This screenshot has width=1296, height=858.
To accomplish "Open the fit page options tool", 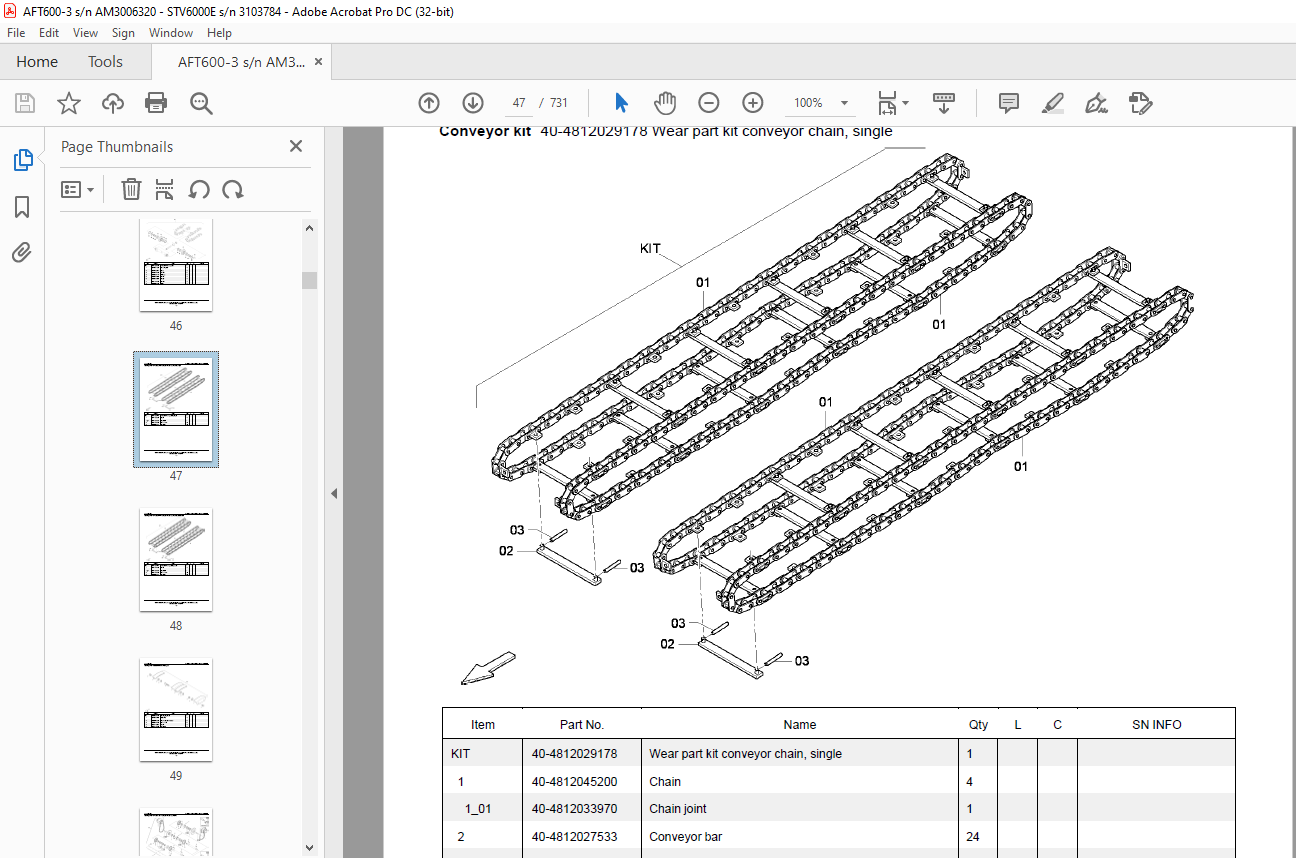I will tap(892, 103).
